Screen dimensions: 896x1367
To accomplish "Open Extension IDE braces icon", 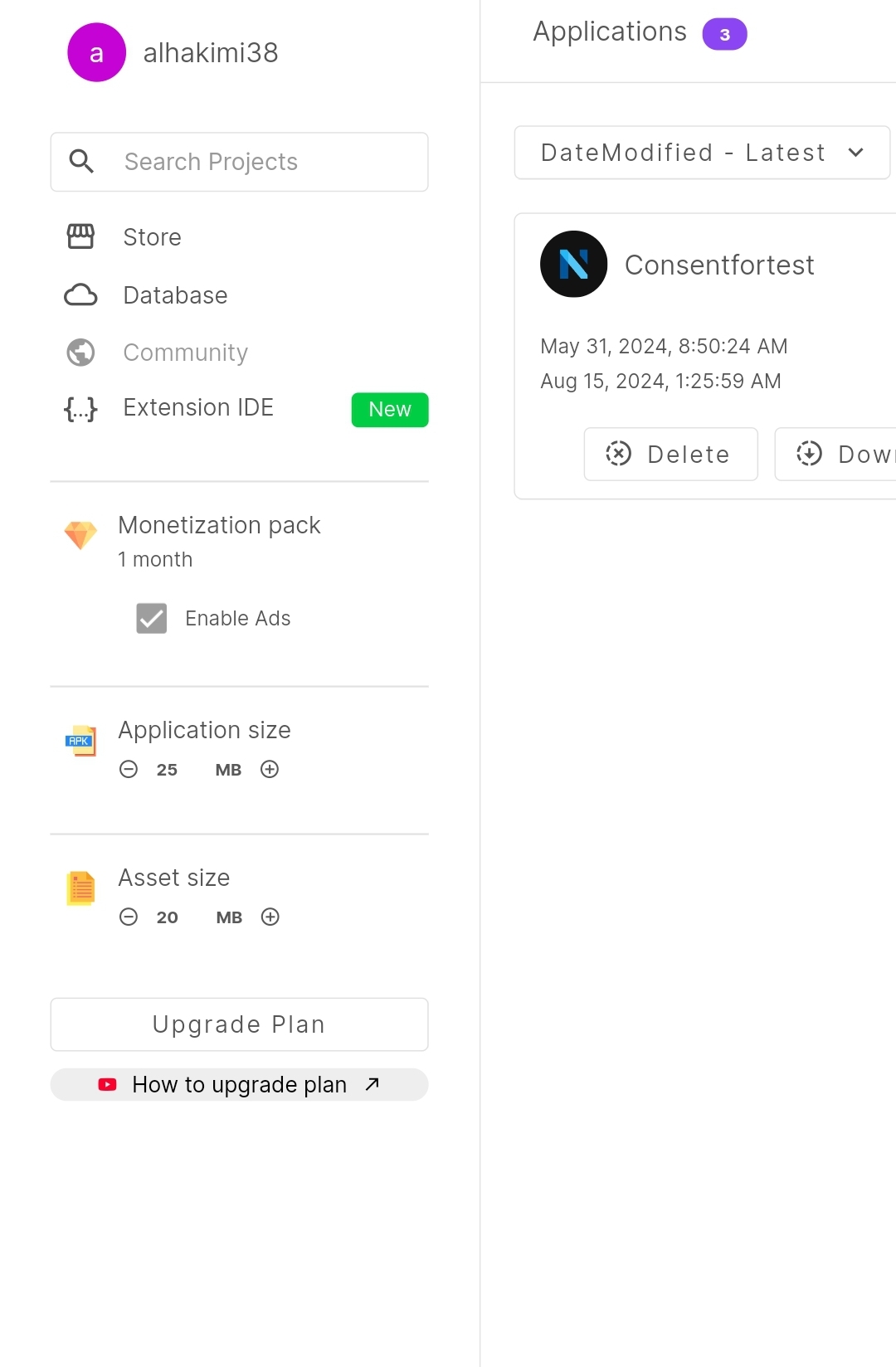I will pos(80,408).
